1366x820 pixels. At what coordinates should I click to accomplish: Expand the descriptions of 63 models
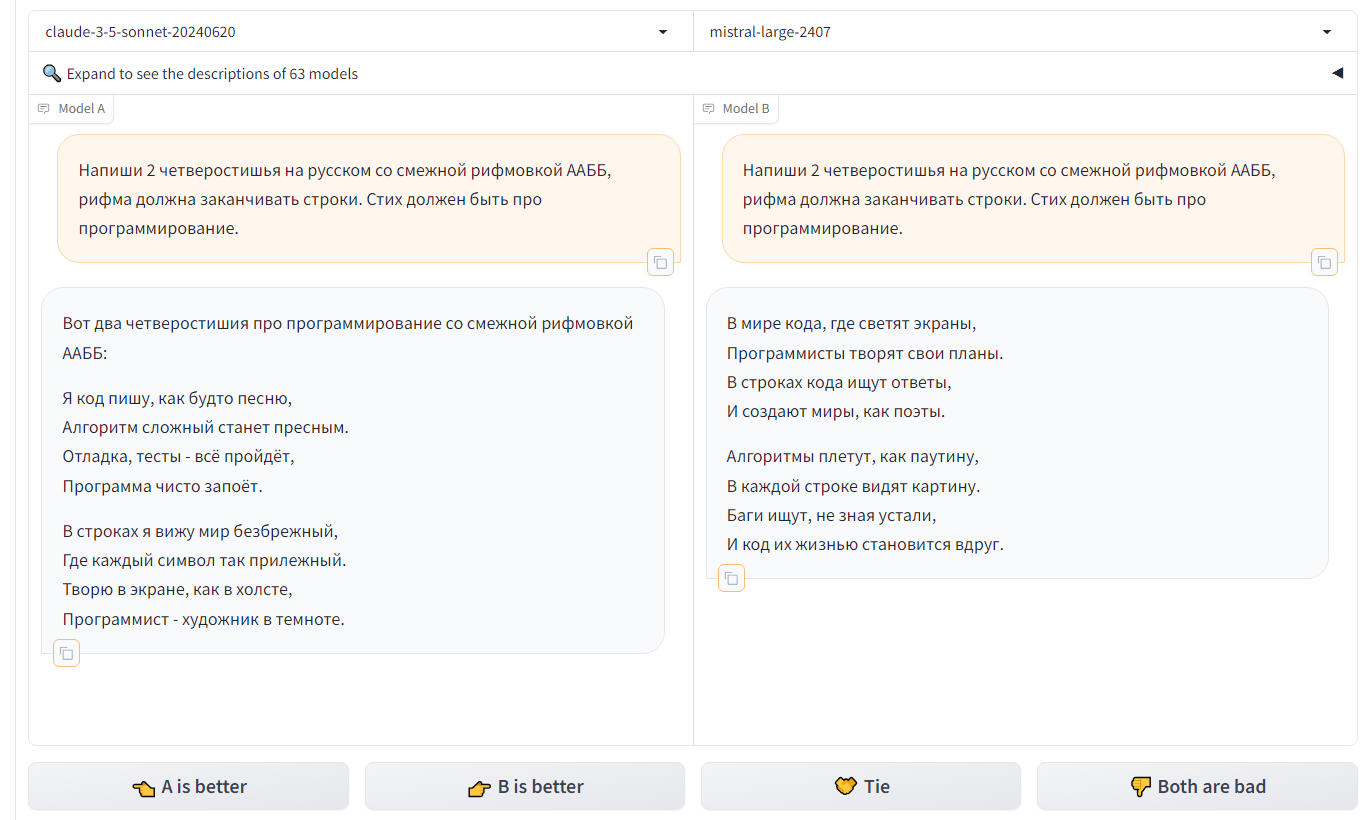click(x=212, y=73)
